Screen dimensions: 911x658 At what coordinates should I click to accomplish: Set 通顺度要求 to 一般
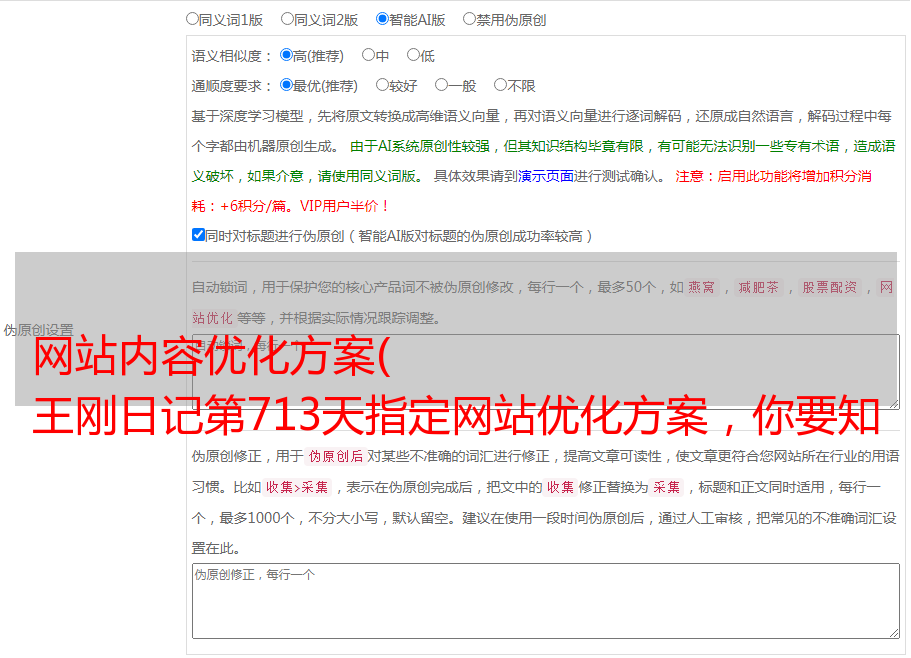[x=441, y=85]
